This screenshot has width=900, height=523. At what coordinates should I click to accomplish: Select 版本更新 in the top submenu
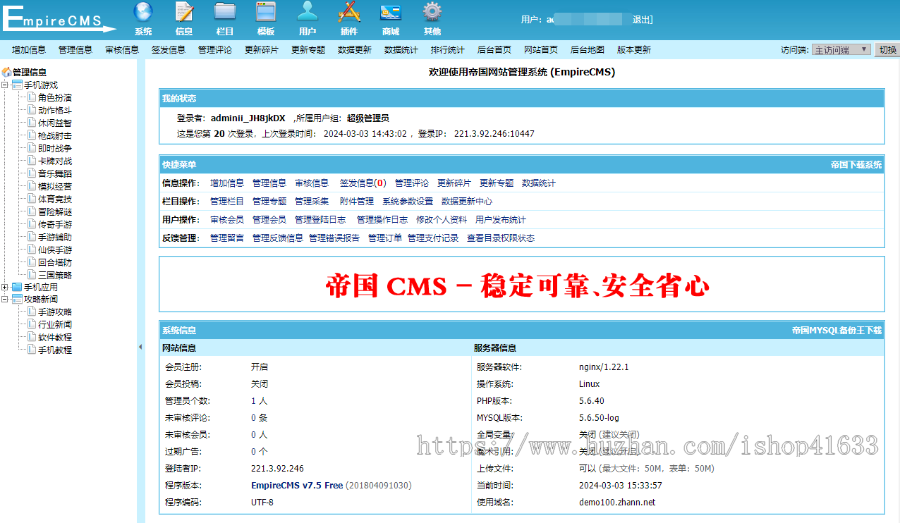pyautogui.click(x=634, y=50)
